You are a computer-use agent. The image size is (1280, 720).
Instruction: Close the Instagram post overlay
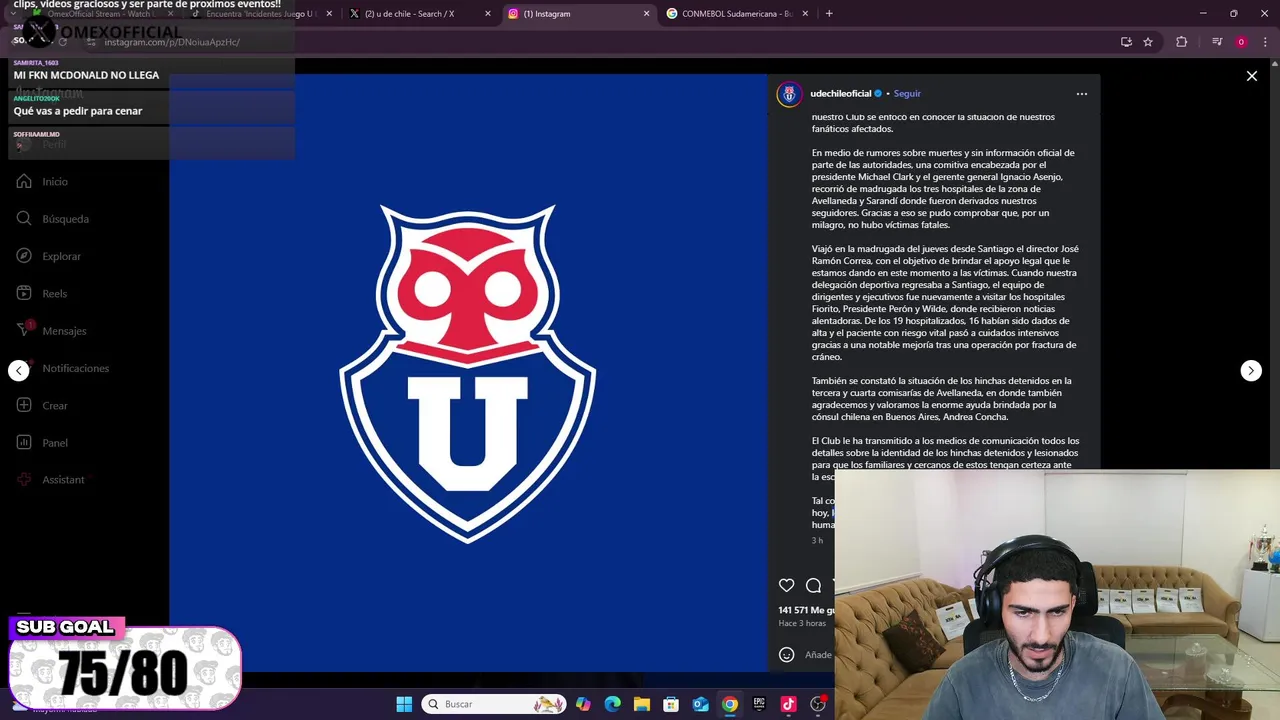[1251, 76]
